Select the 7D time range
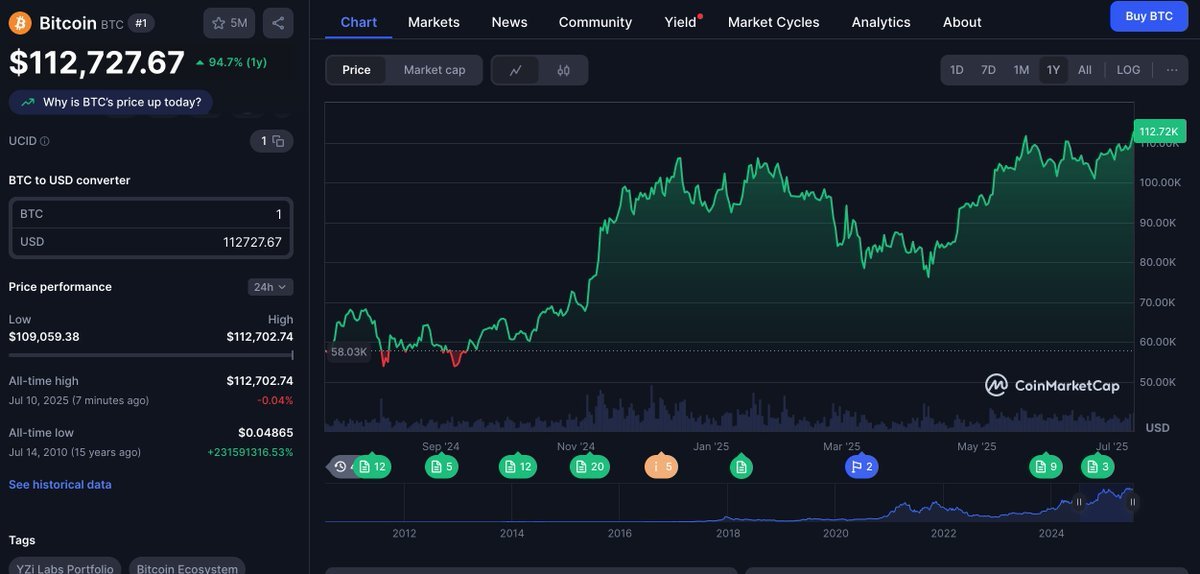 988,70
